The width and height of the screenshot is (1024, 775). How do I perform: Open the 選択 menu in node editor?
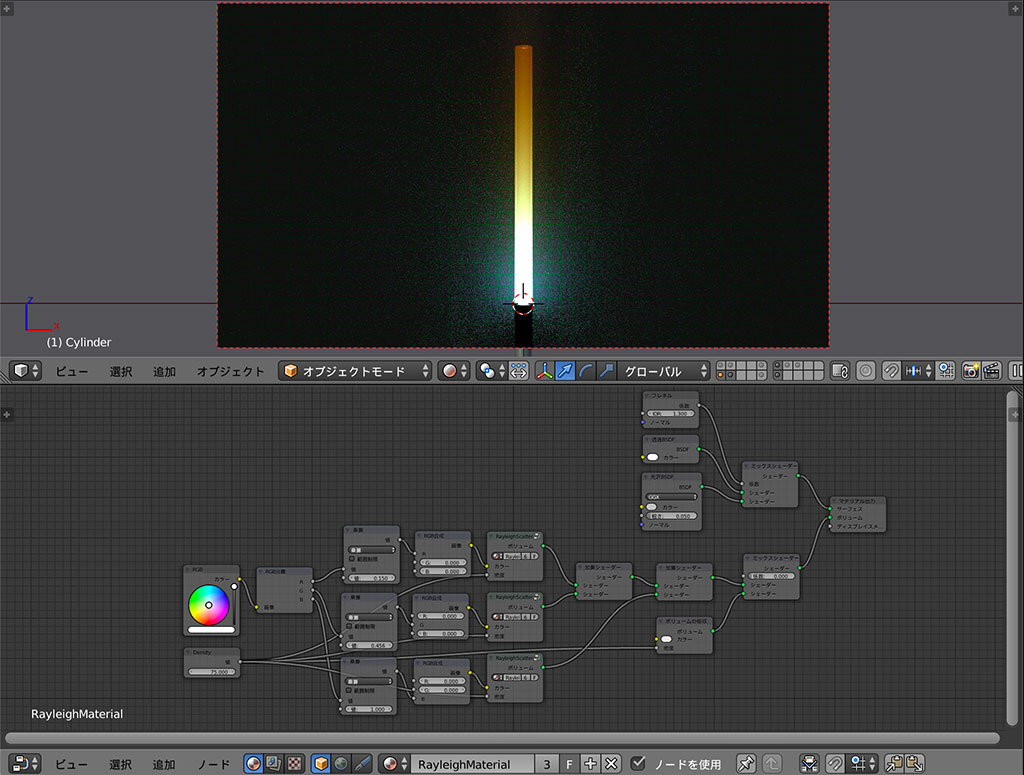click(x=121, y=764)
